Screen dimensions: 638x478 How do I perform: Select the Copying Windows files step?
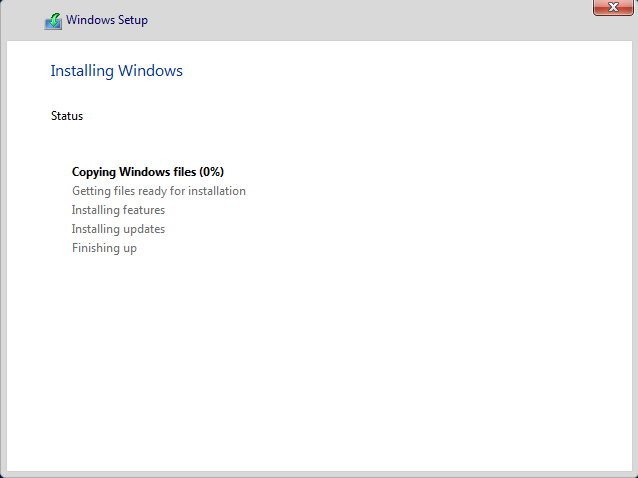(x=134, y=172)
